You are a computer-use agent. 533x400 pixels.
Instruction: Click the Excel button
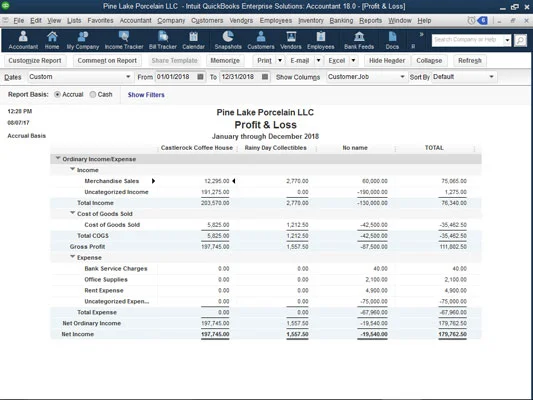(337, 60)
